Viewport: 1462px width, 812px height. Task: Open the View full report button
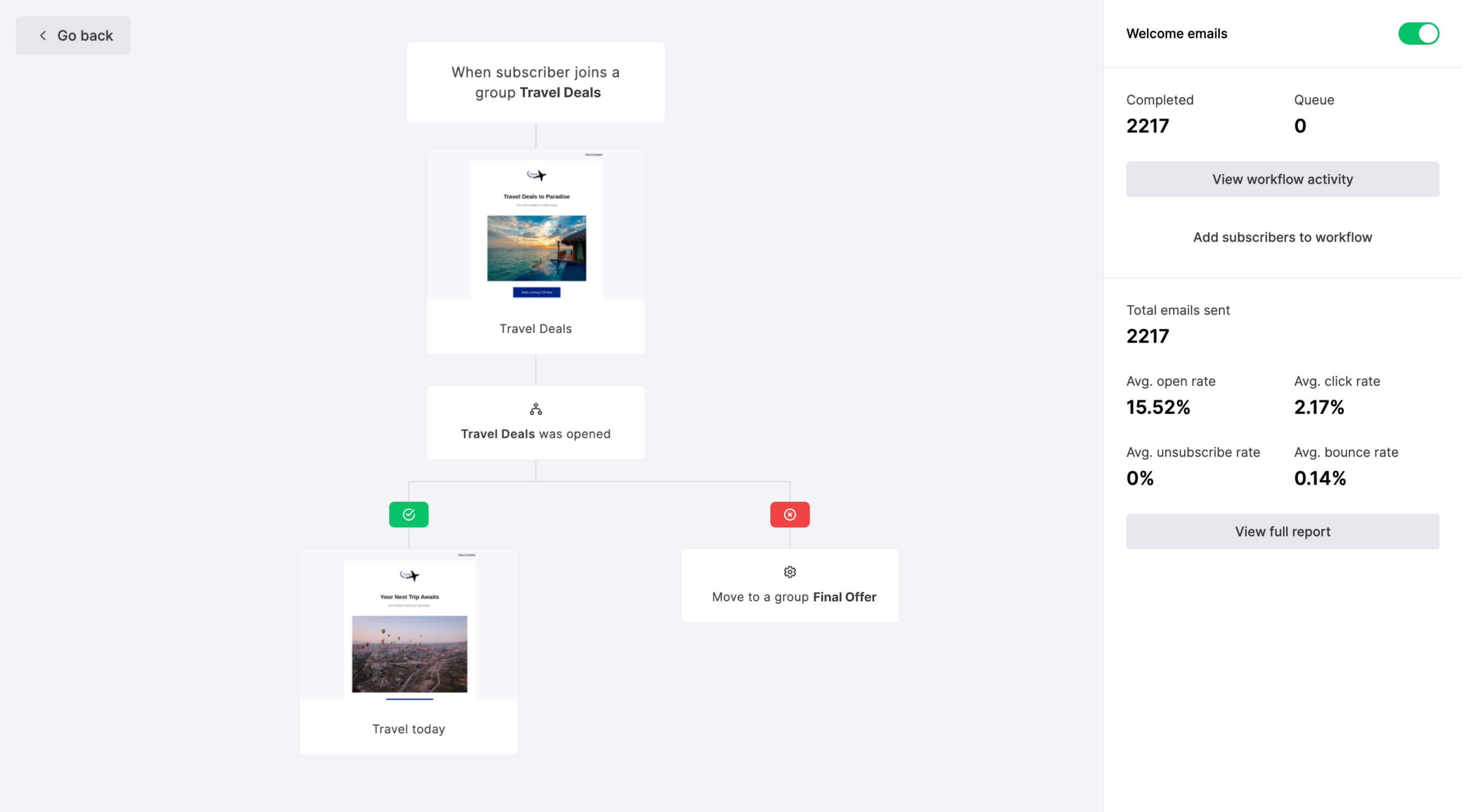pos(1283,531)
